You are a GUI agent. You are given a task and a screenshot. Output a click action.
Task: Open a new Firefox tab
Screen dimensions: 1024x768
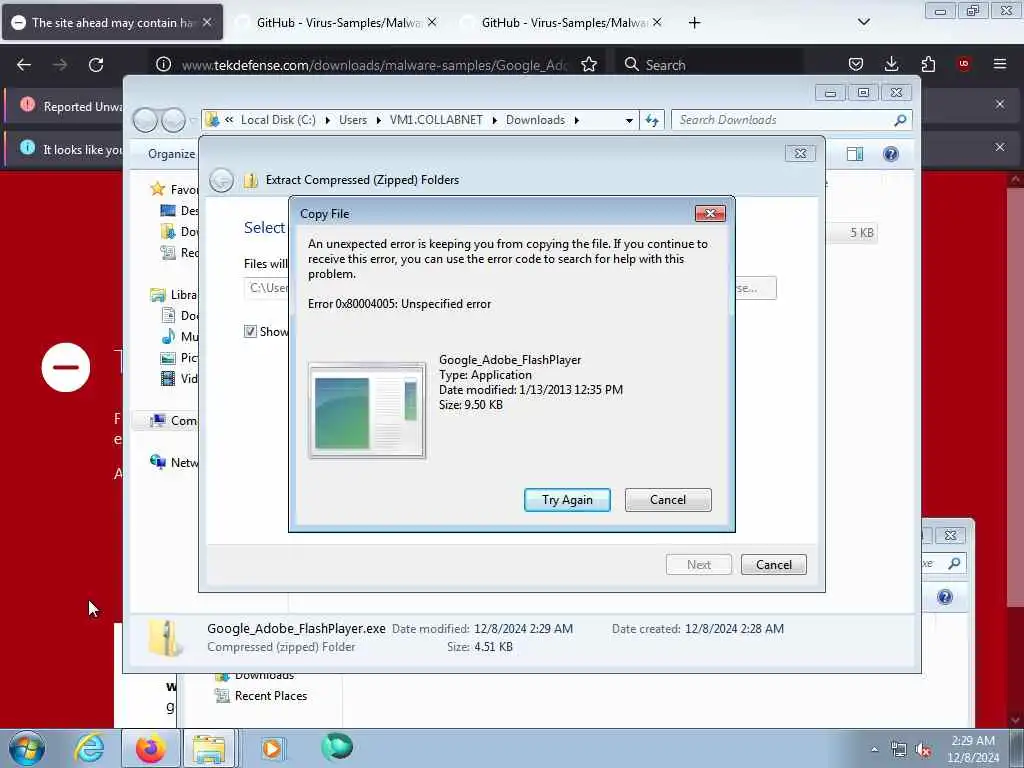click(694, 23)
